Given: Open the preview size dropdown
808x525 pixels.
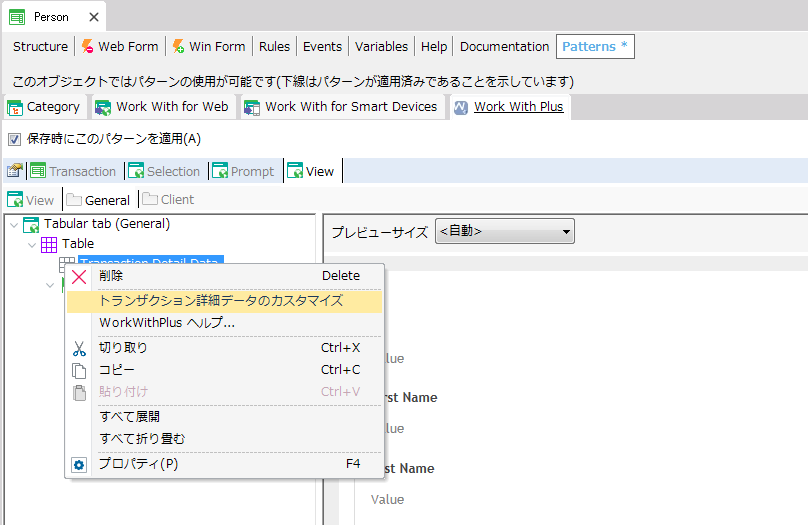Looking at the screenshot, I should [504, 231].
